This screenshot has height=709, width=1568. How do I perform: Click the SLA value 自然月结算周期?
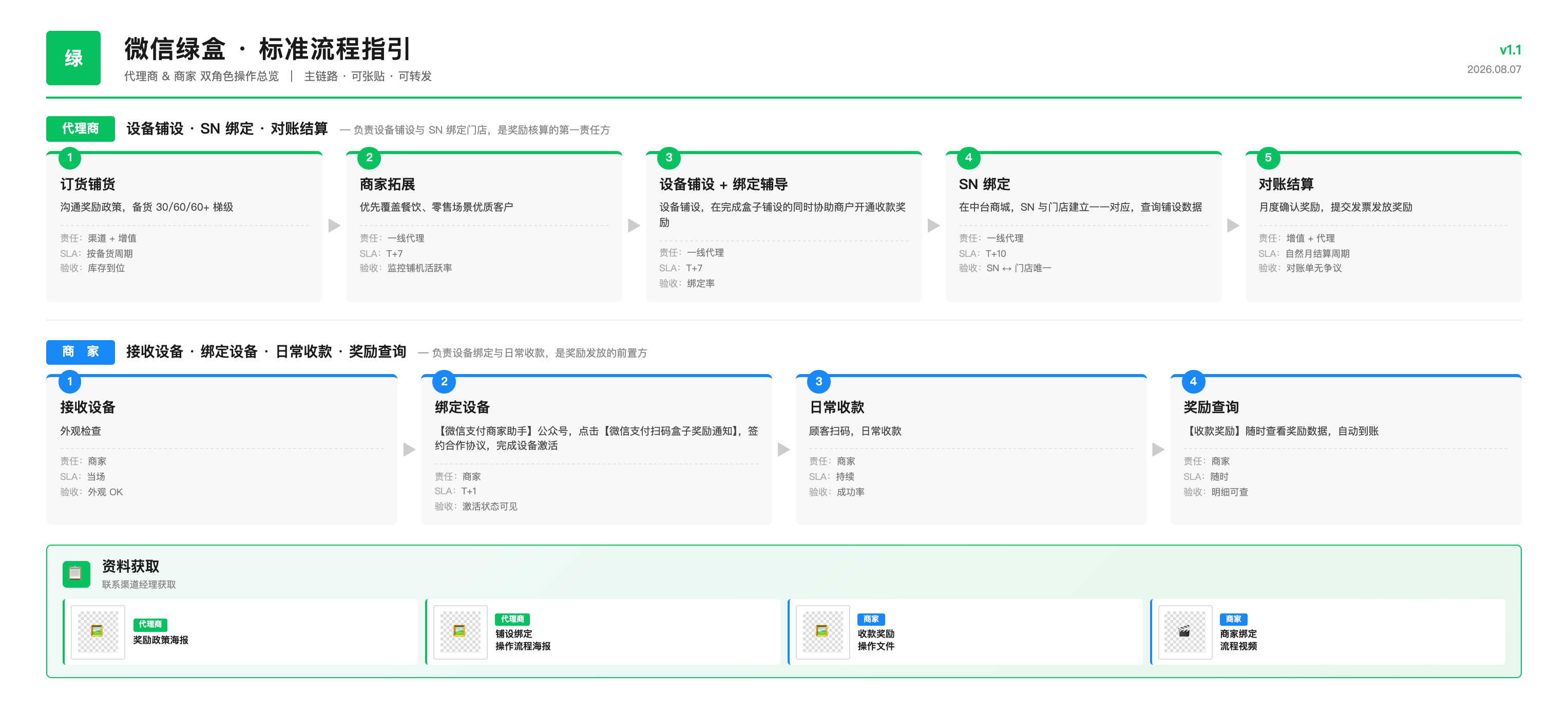pyautogui.click(x=1317, y=253)
